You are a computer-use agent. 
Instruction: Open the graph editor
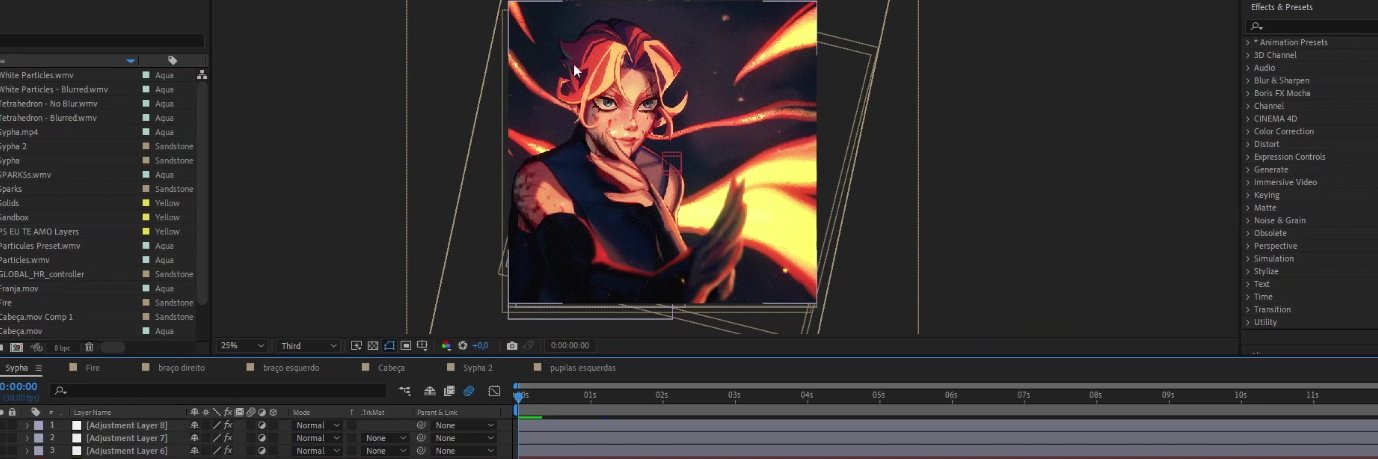coord(494,391)
